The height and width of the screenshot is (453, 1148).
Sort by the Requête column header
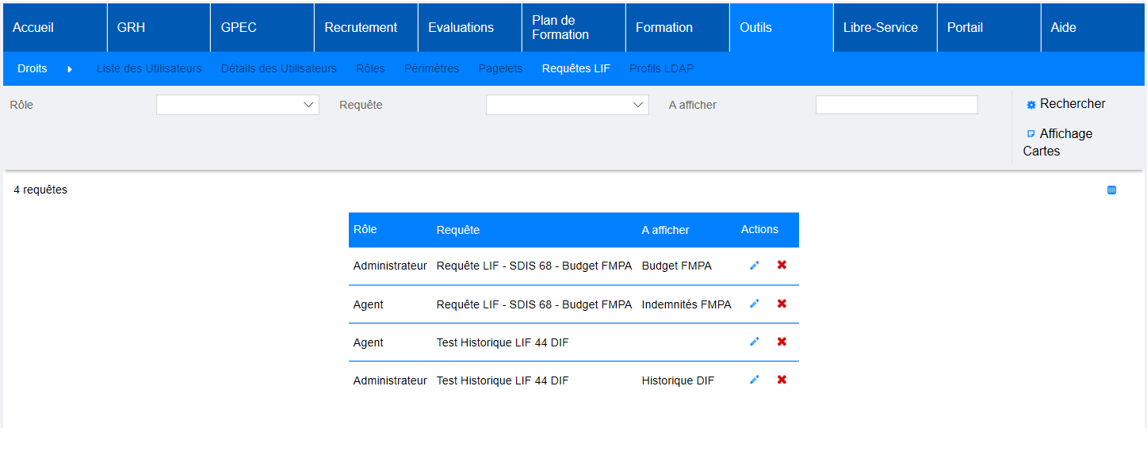tap(458, 230)
